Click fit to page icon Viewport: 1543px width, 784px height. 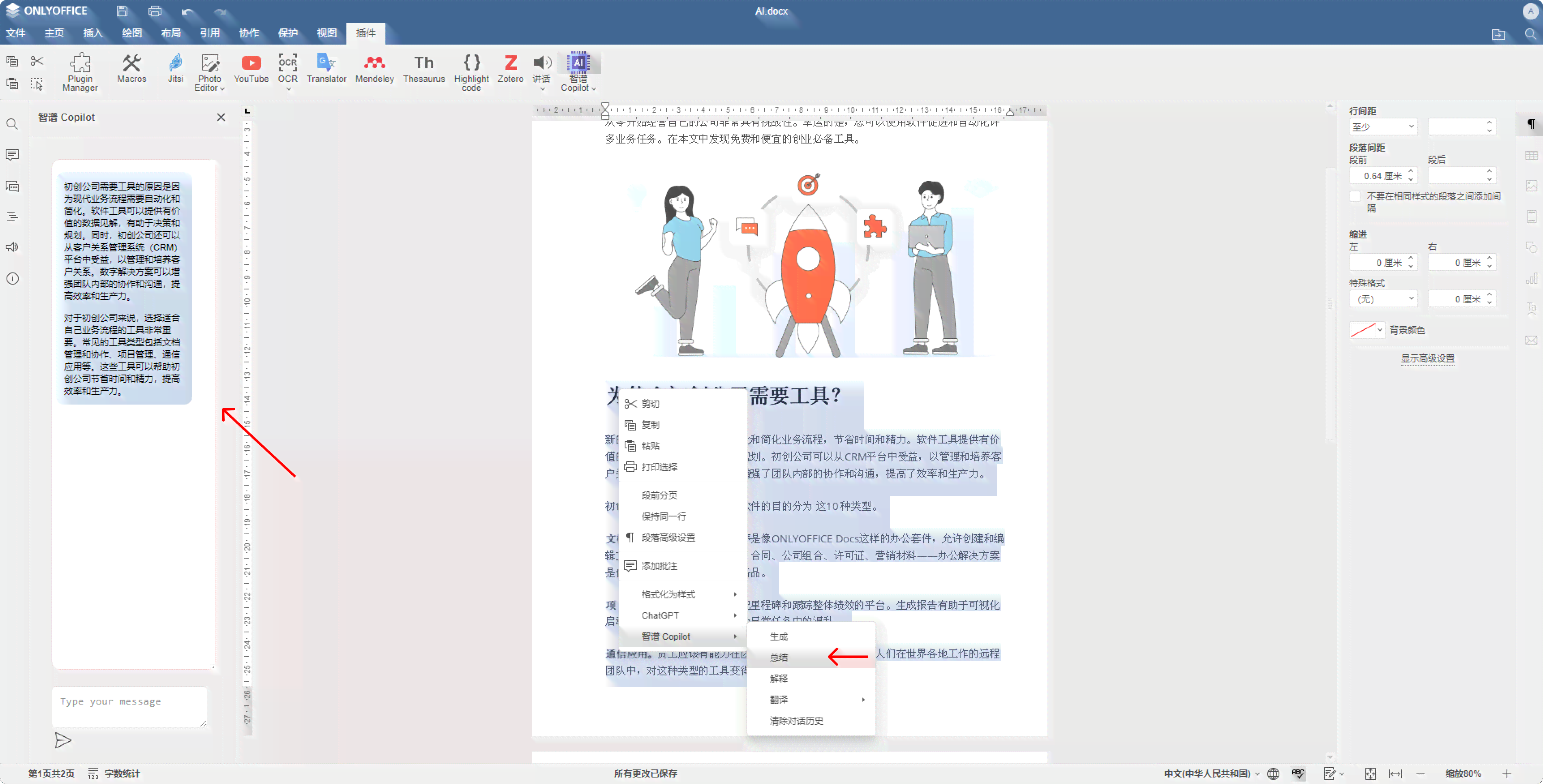1370,774
